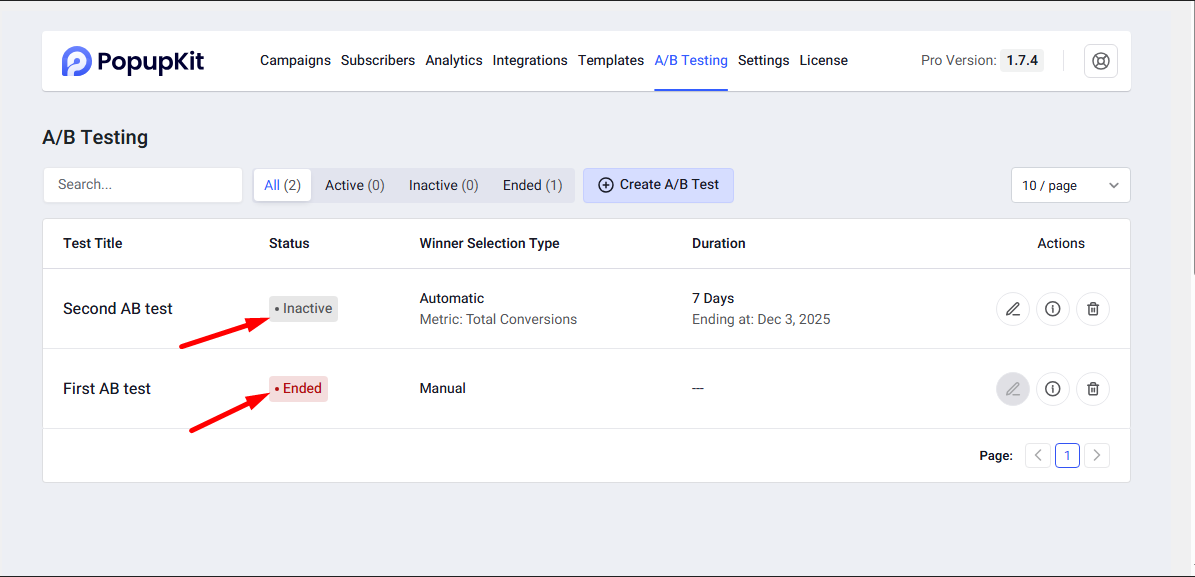The height and width of the screenshot is (577, 1195).
Task: Focus the Search input field
Action: tap(143, 185)
